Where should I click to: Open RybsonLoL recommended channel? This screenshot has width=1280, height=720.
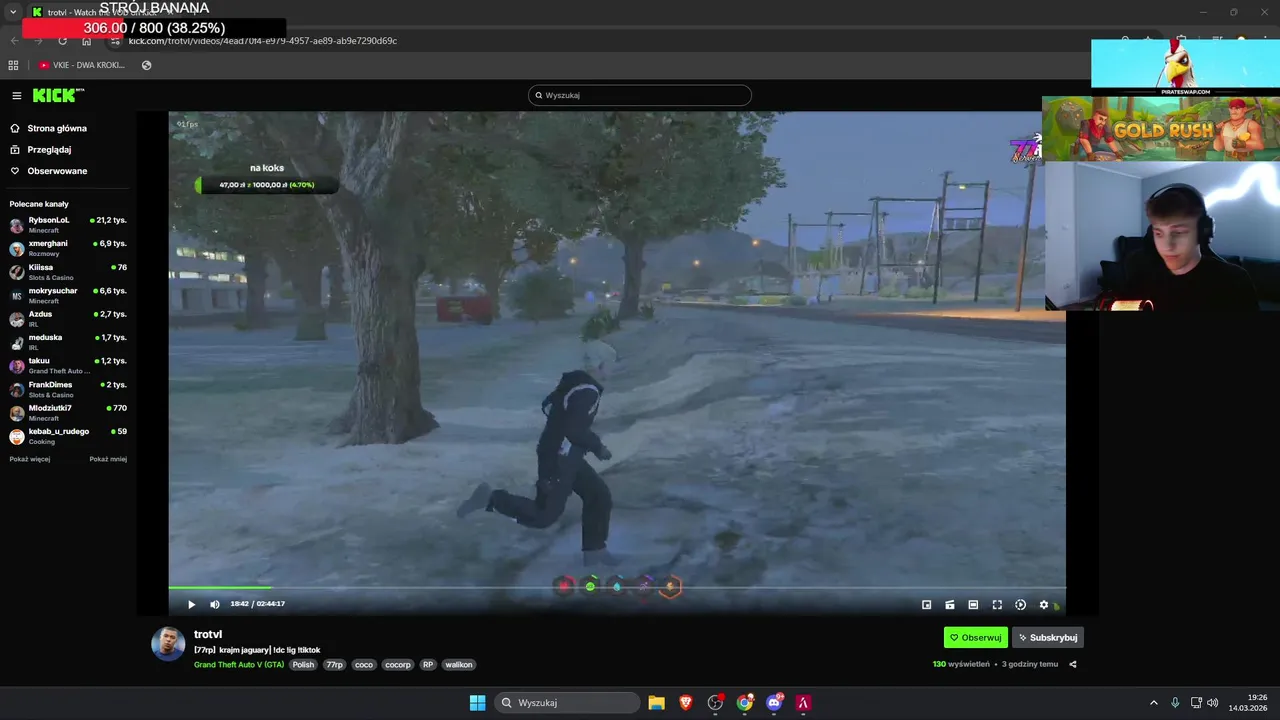[x=68, y=224]
